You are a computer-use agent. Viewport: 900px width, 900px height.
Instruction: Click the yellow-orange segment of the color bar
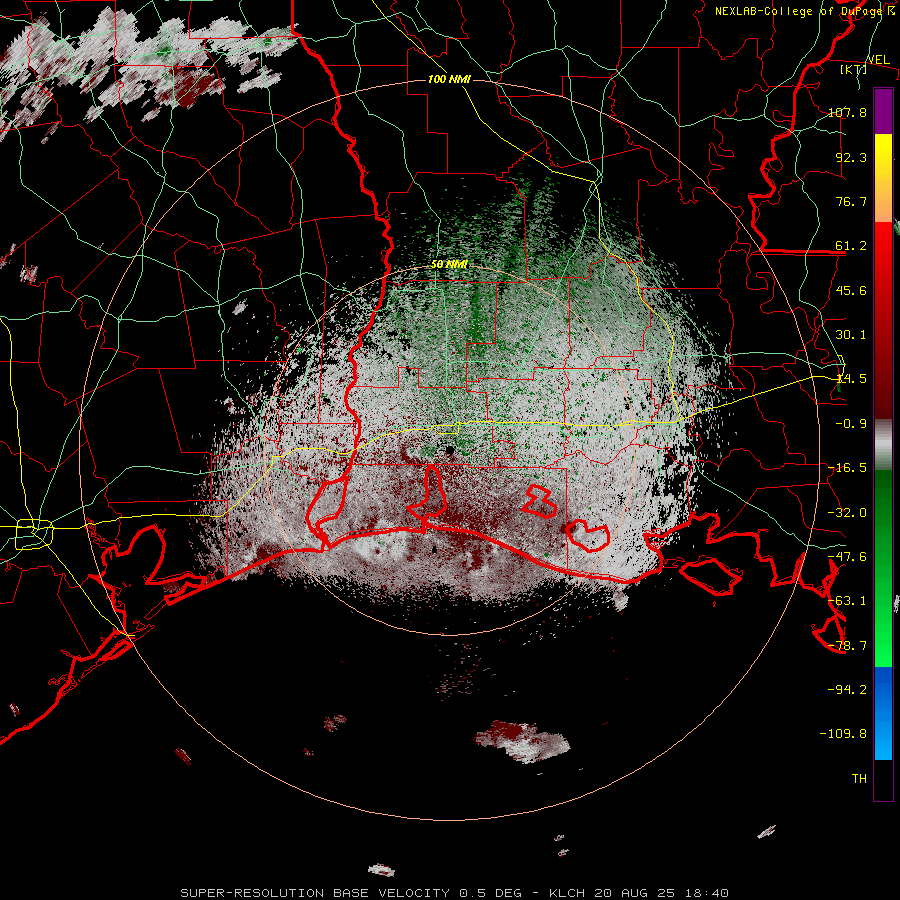click(x=883, y=178)
